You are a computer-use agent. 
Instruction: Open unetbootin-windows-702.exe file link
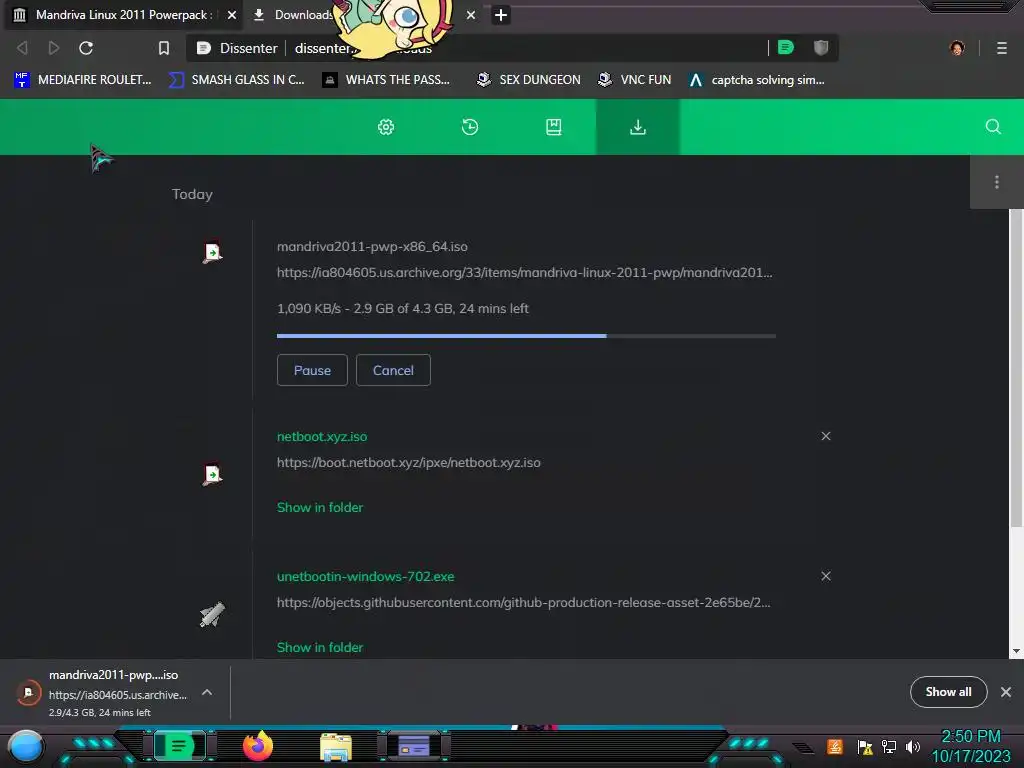pos(366,577)
